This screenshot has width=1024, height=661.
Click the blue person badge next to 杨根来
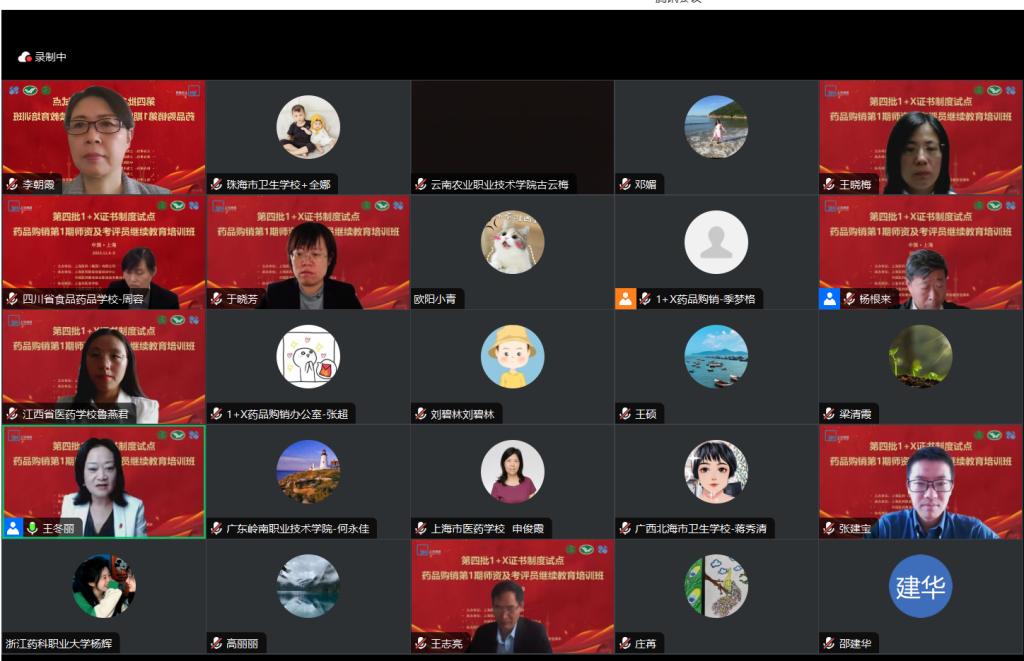click(829, 298)
